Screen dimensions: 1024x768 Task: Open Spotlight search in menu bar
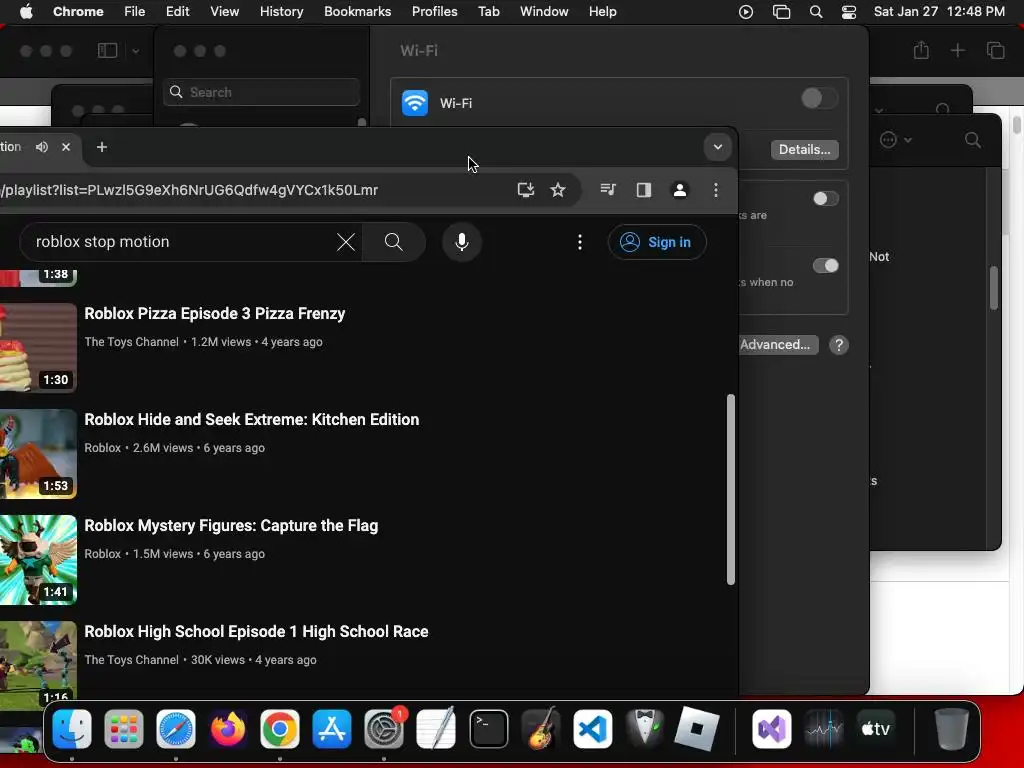816,12
